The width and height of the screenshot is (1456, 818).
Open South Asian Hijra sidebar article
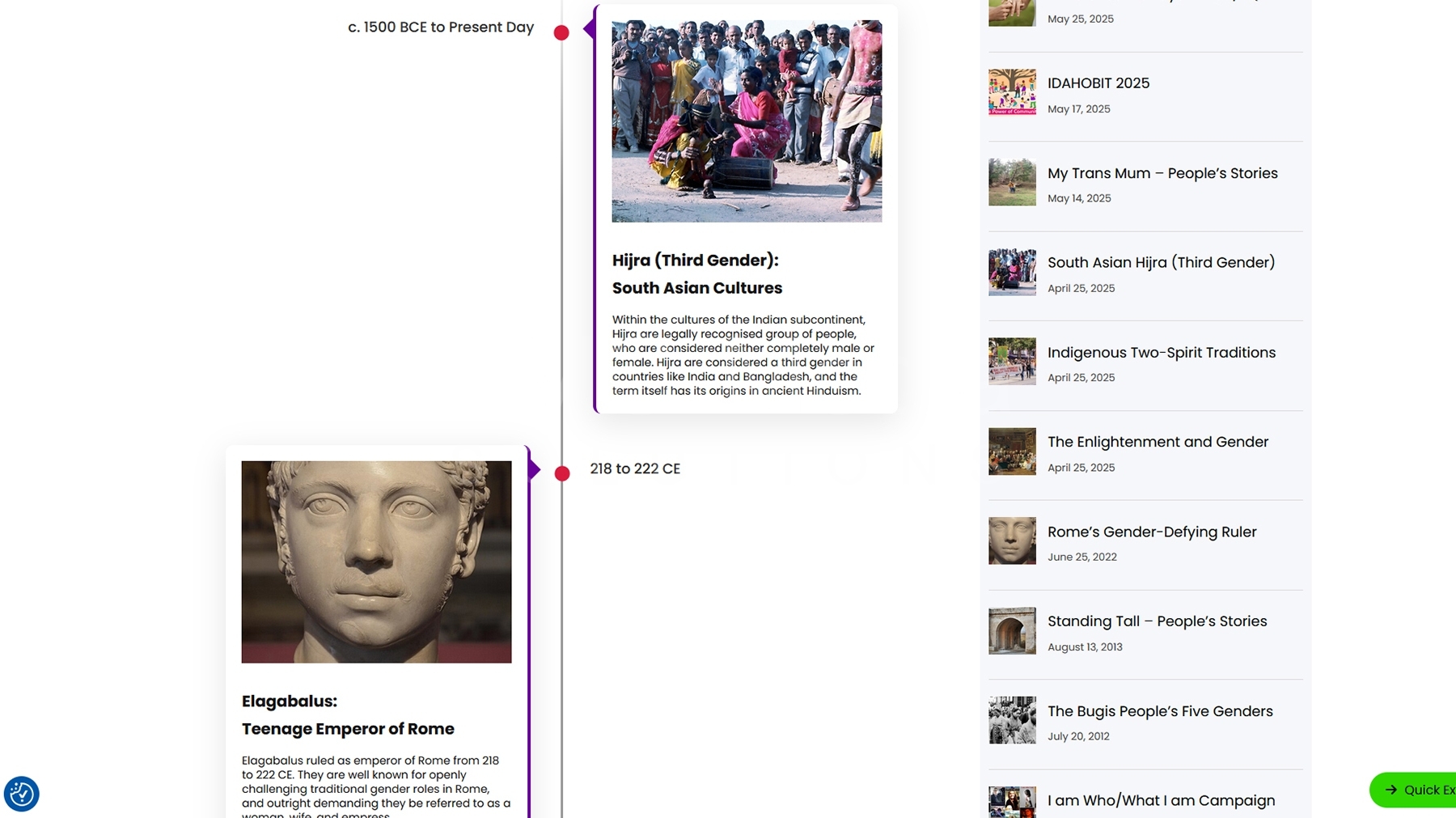[x=1161, y=262]
